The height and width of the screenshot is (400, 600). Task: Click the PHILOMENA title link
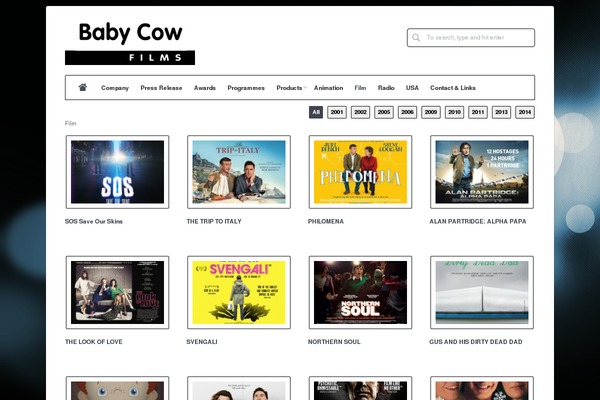pyautogui.click(x=326, y=221)
